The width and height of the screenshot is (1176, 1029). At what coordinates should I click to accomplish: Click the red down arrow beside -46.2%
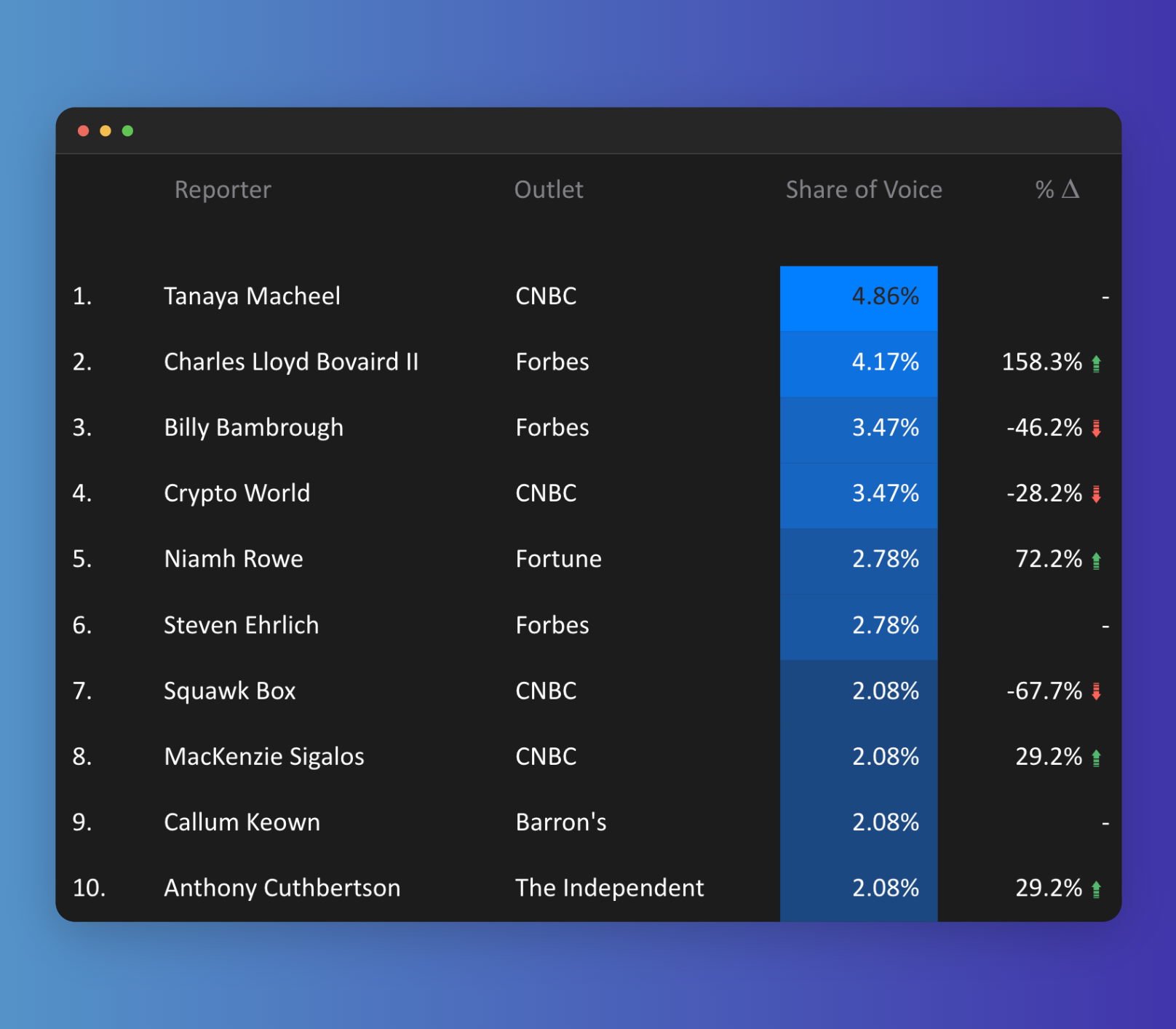(1096, 429)
